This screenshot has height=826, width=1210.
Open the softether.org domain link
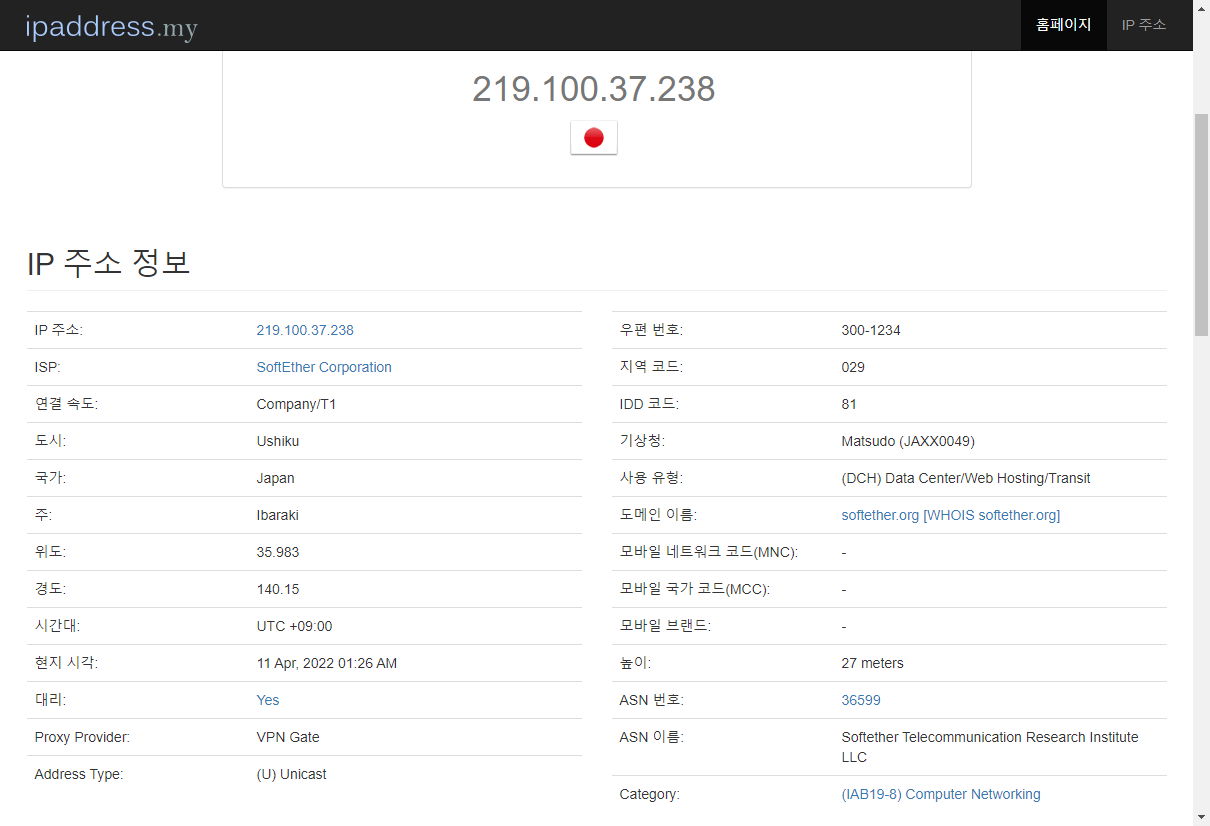pos(879,515)
